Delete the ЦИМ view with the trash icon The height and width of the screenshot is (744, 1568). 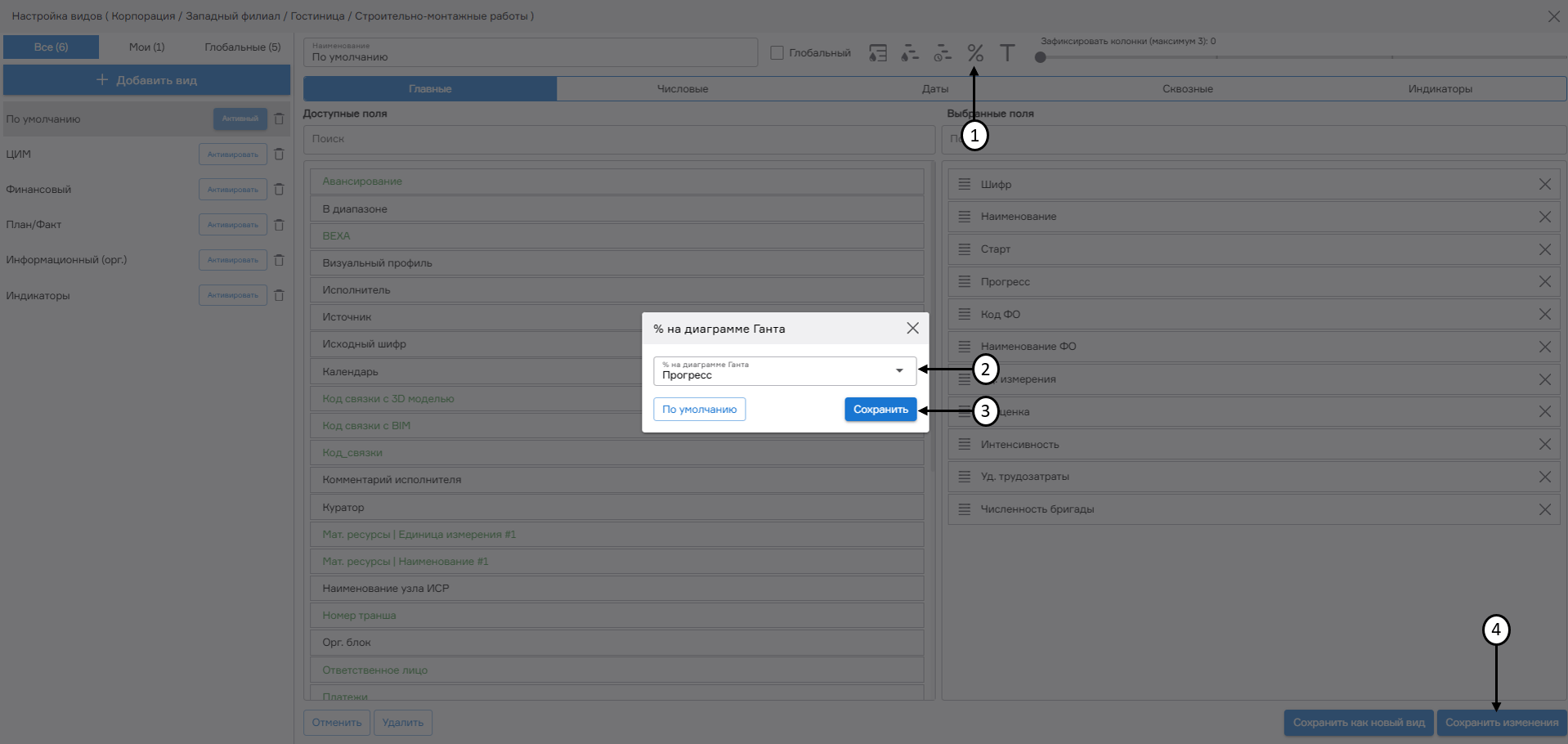tap(279, 154)
